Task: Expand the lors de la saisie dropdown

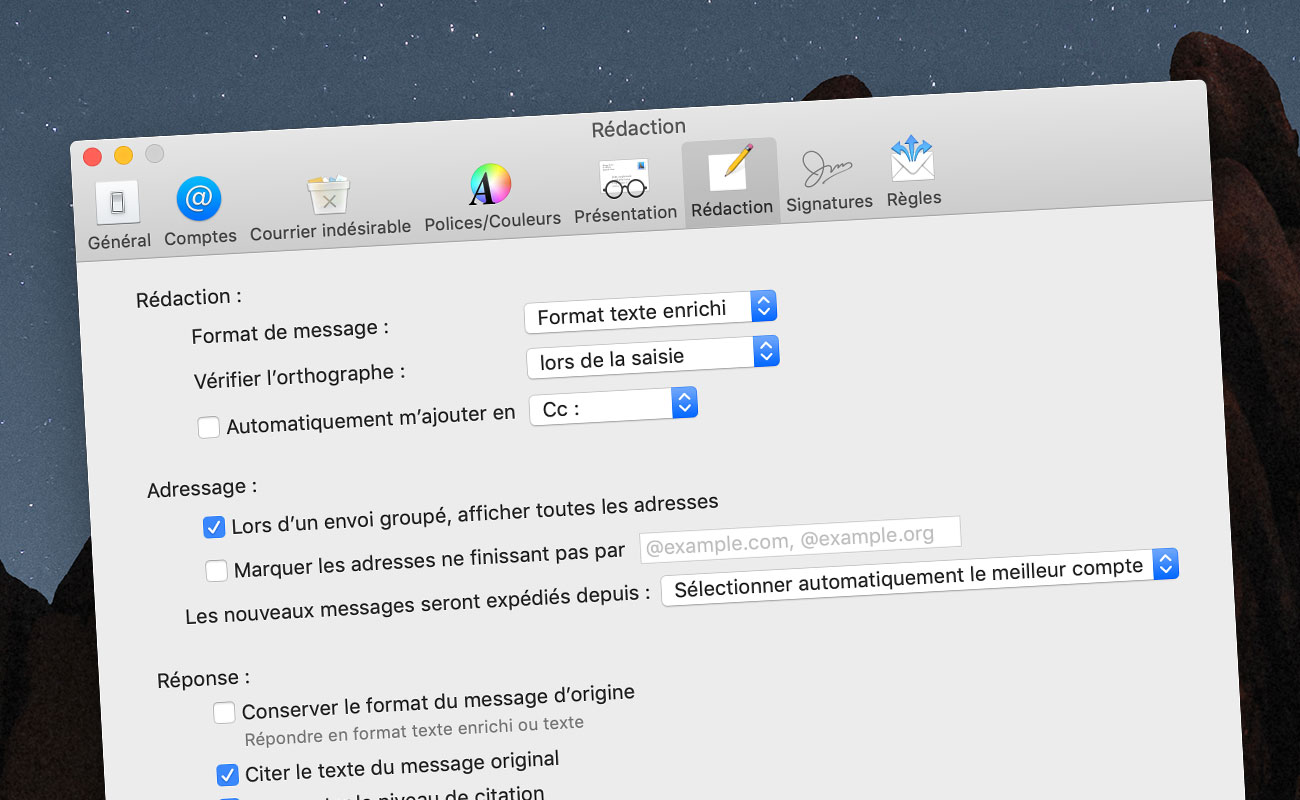Action: 652,356
